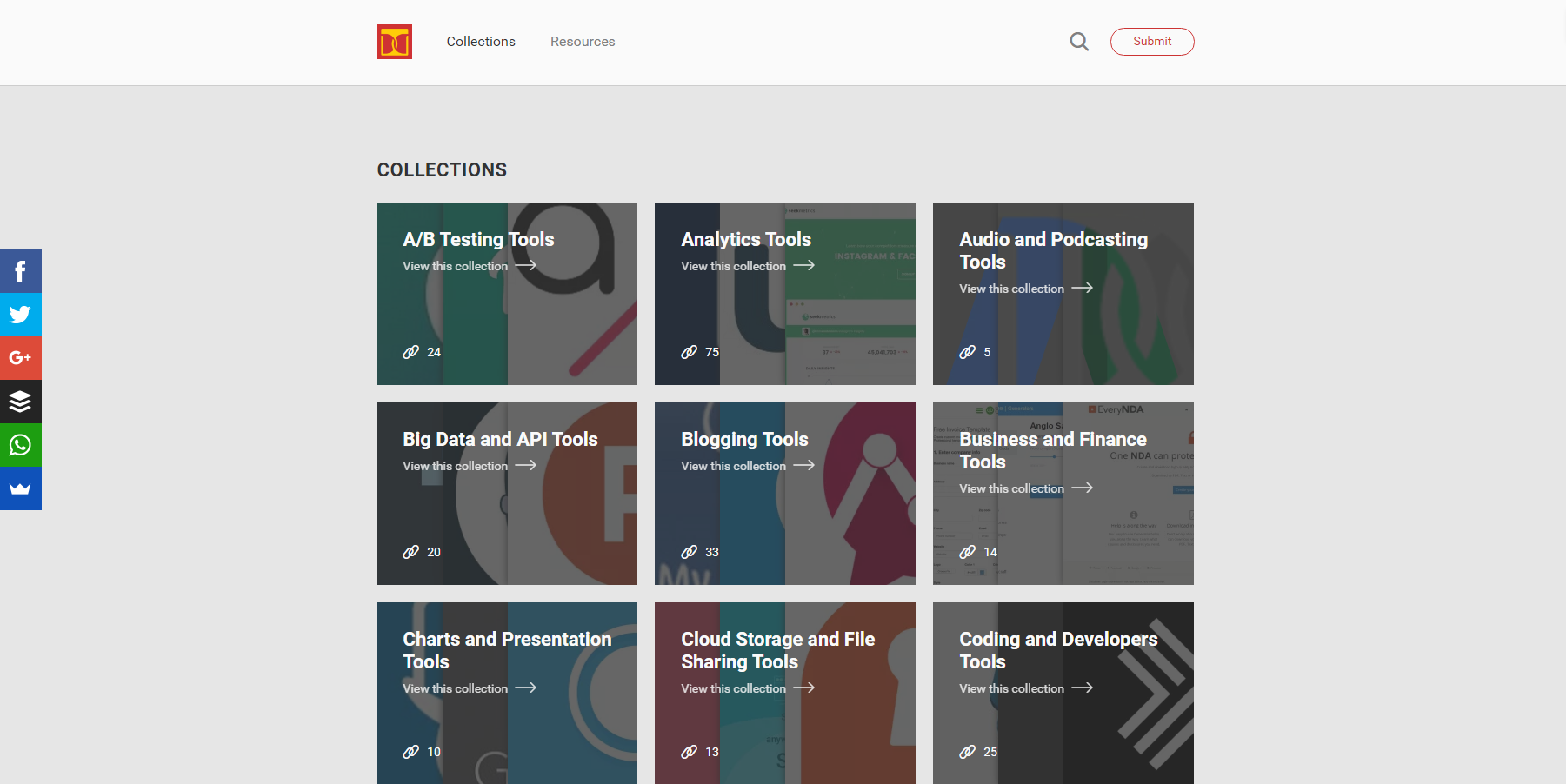Click View this collection under Big Data
This screenshot has height=784, width=1566.
pyautogui.click(x=455, y=466)
